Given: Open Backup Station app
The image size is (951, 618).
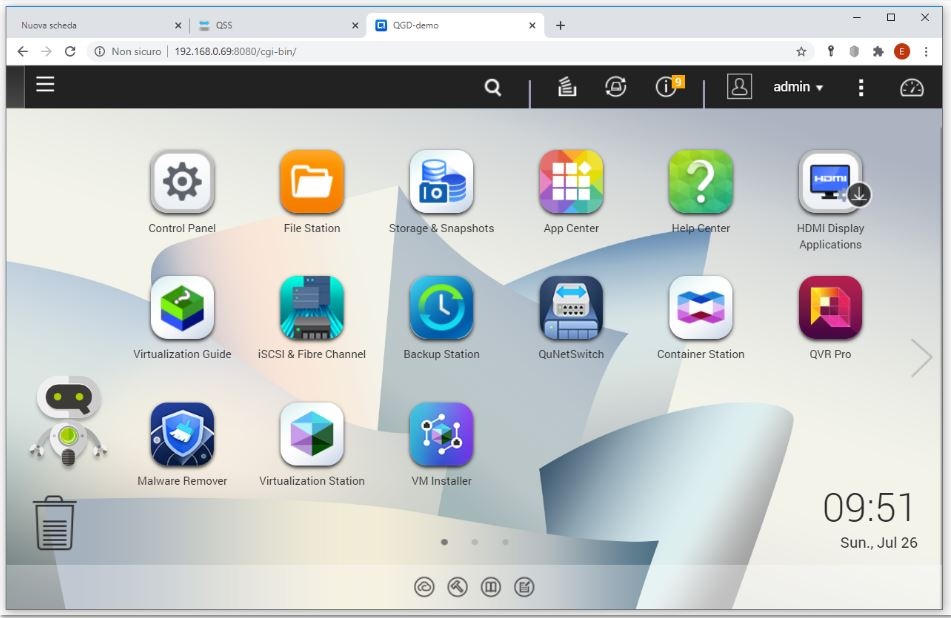Looking at the screenshot, I should pos(441,309).
